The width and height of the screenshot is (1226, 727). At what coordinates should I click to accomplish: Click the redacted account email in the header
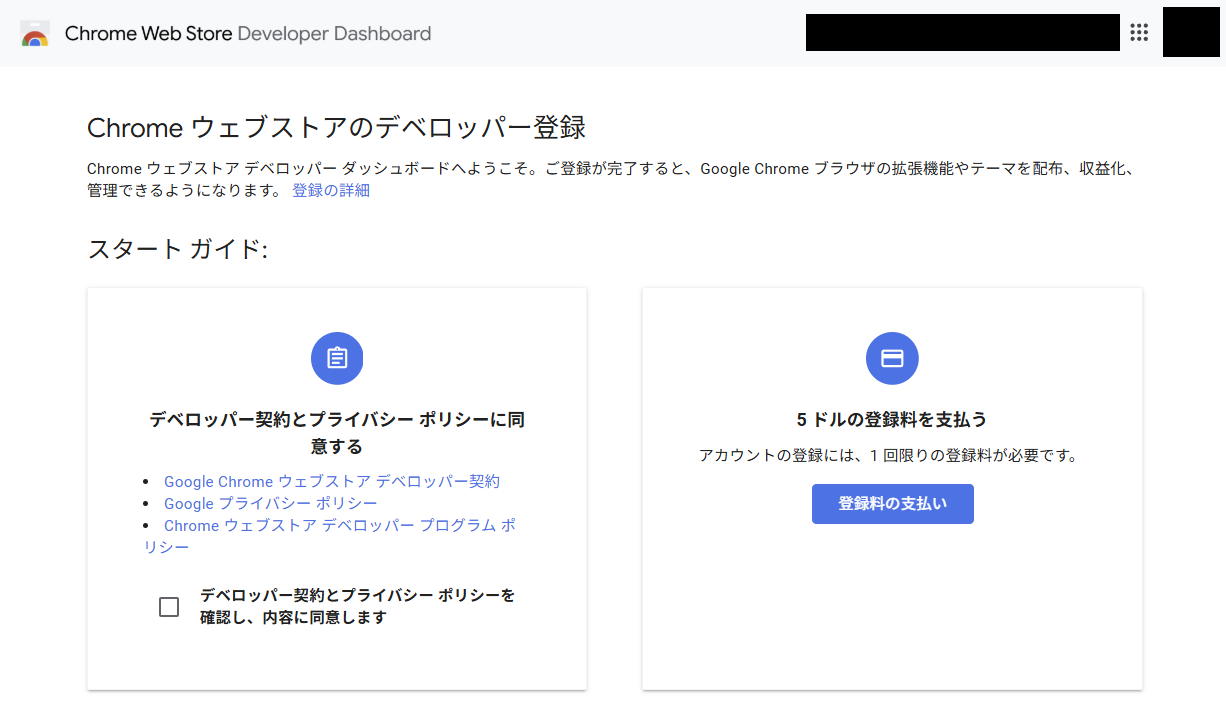962,33
